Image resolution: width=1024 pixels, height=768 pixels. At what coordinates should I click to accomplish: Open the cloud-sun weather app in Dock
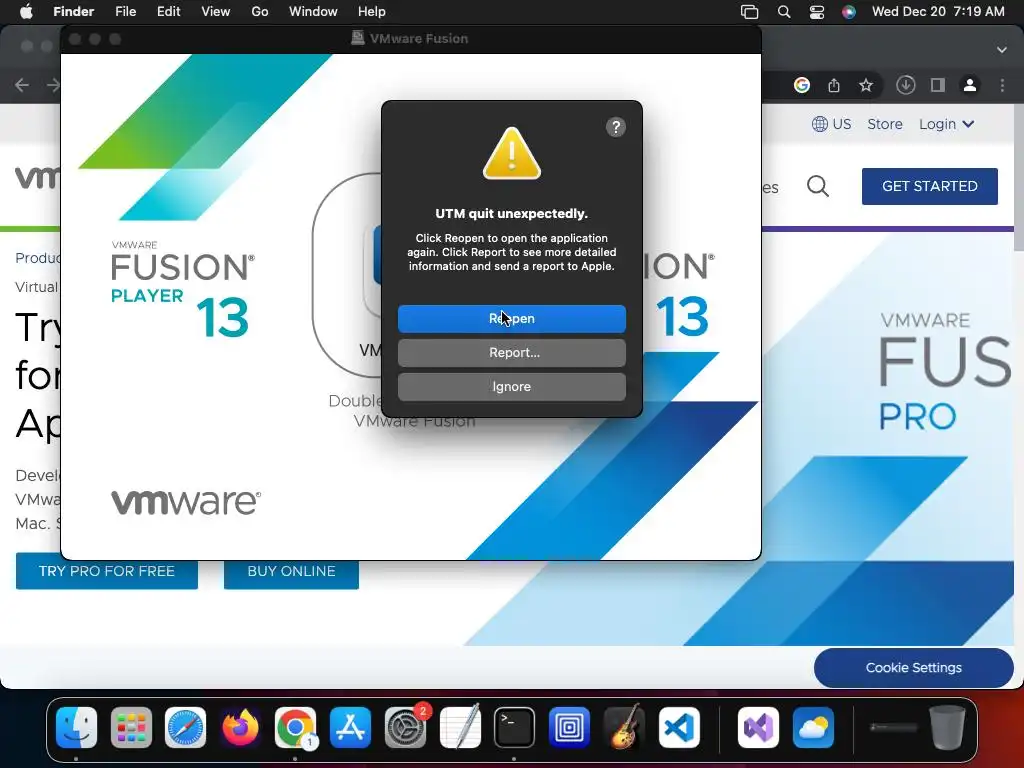[813, 727]
